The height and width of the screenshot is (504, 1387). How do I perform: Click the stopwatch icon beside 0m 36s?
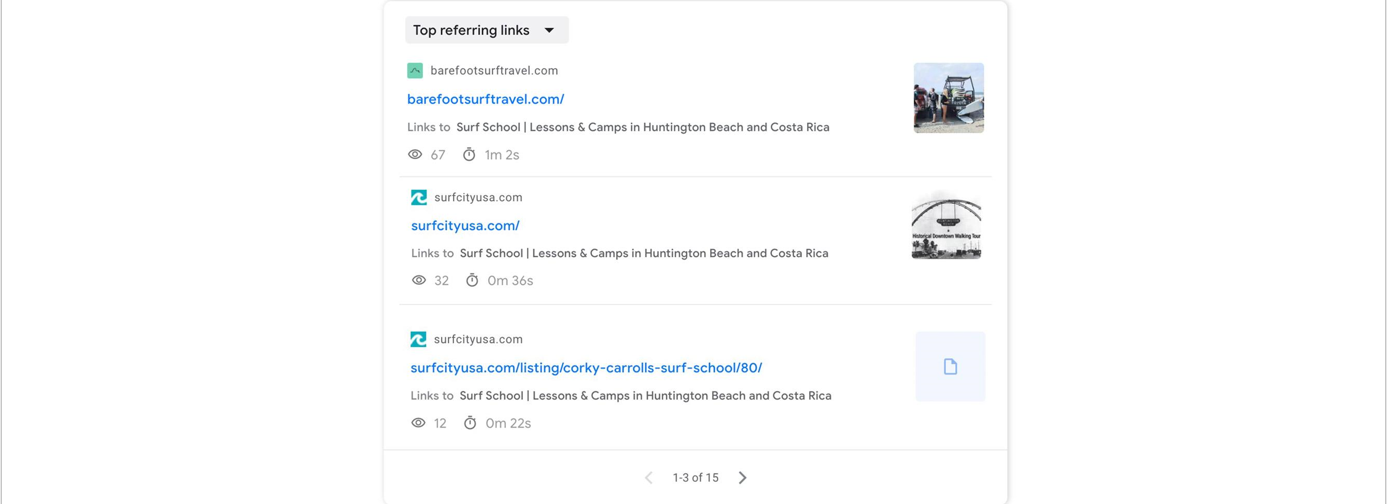[472, 280]
